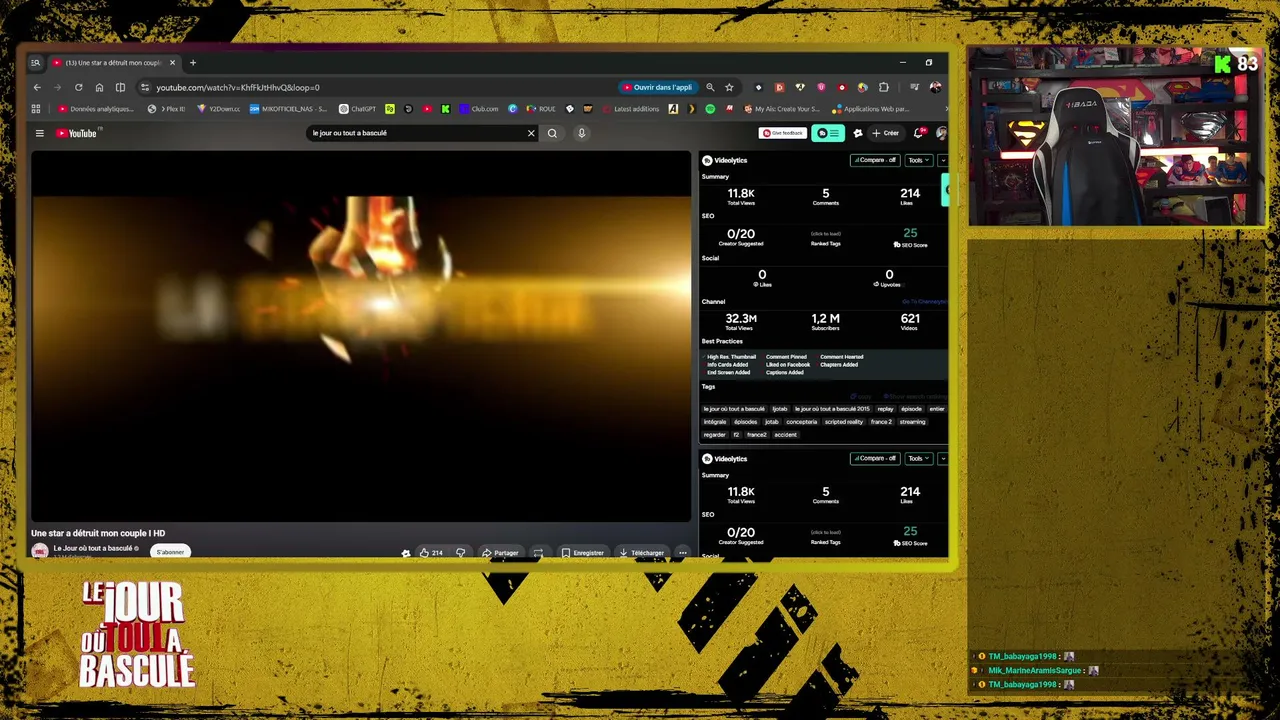Click the 'scripted reality' tag
Viewport: 1280px width, 720px height.
[x=843, y=422]
